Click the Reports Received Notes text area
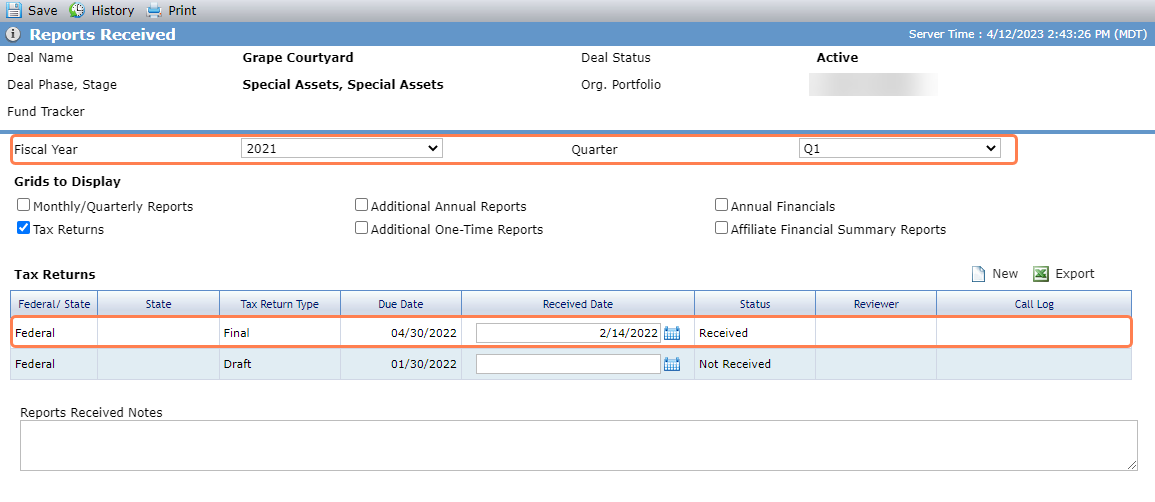The width and height of the screenshot is (1155, 502). (x=579, y=445)
